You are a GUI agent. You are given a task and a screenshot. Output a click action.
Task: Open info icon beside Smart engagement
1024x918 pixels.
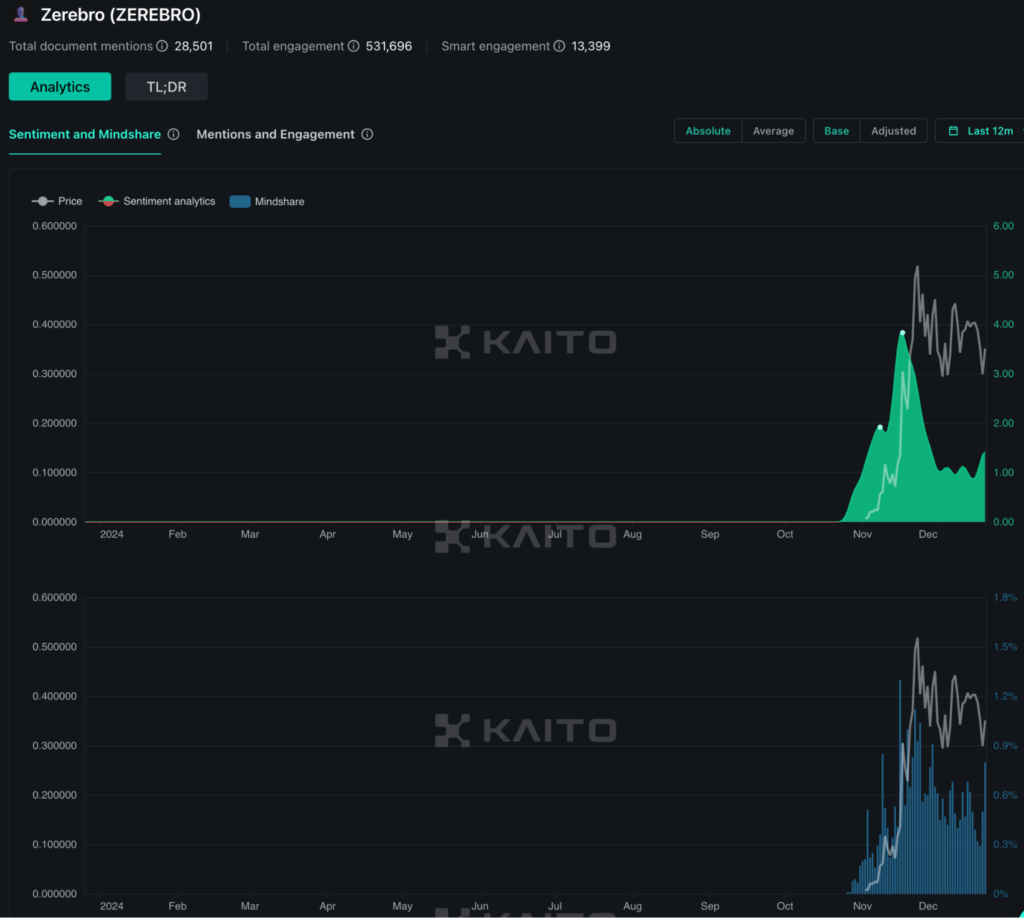[x=559, y=46]
